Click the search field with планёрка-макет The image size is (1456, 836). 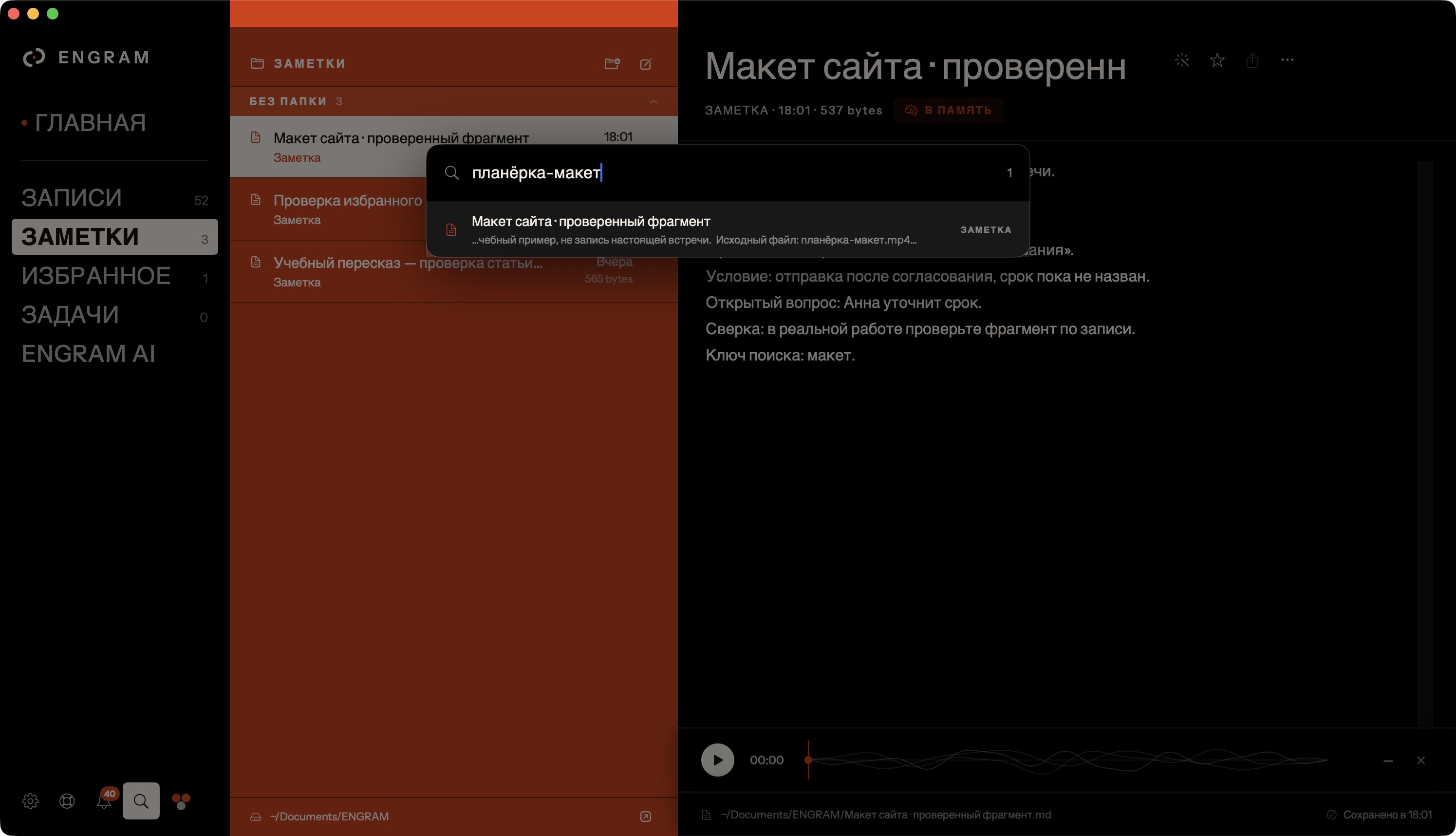[x=728, y=172]
